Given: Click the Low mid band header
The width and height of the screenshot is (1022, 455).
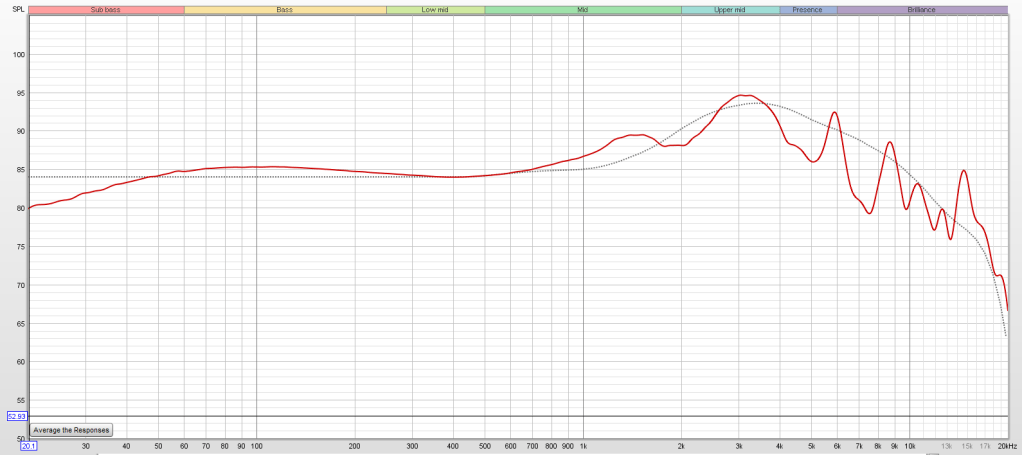Looking at the screenshot, I should pyautogui.click(x=435, y=9).
